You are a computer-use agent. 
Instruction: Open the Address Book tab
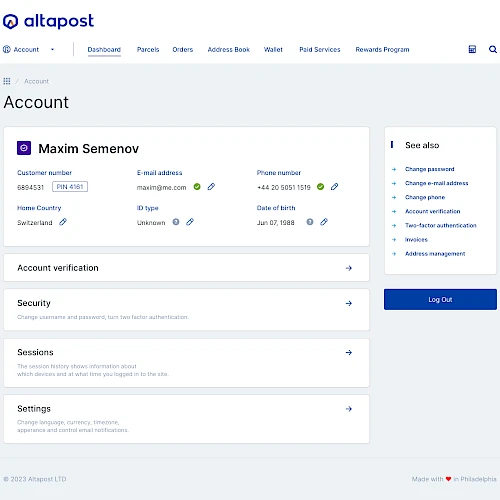(x=229, y=50)
